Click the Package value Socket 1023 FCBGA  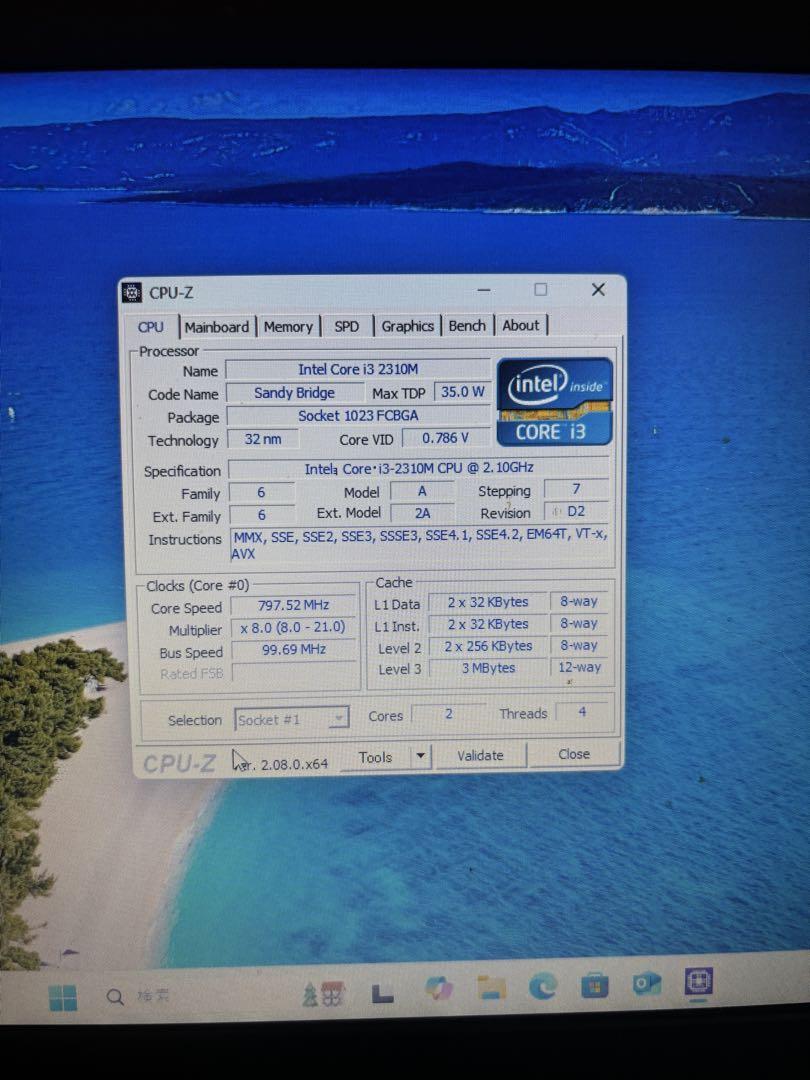tap(358, 415)
